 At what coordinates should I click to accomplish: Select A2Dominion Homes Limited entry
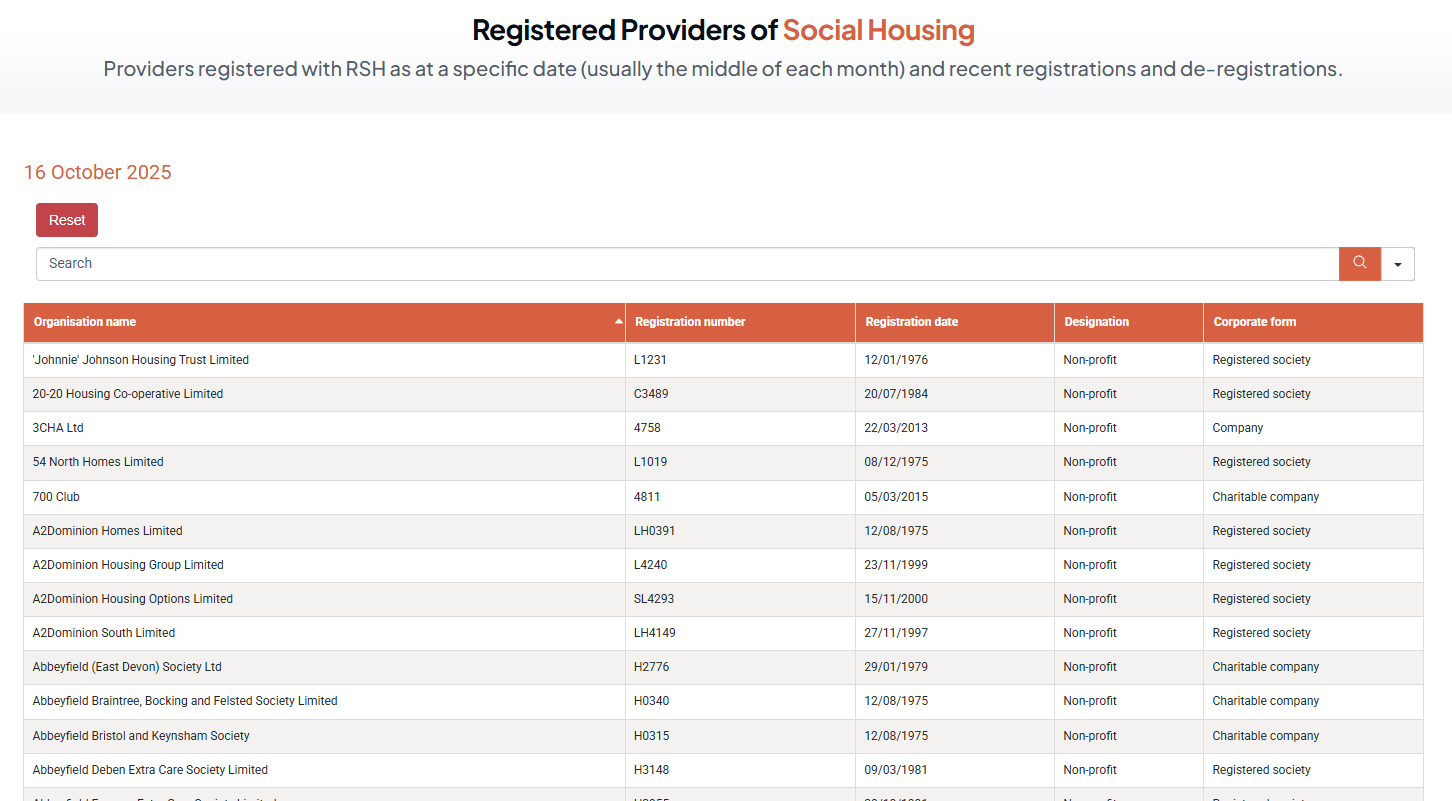click(x=107, y=531)
